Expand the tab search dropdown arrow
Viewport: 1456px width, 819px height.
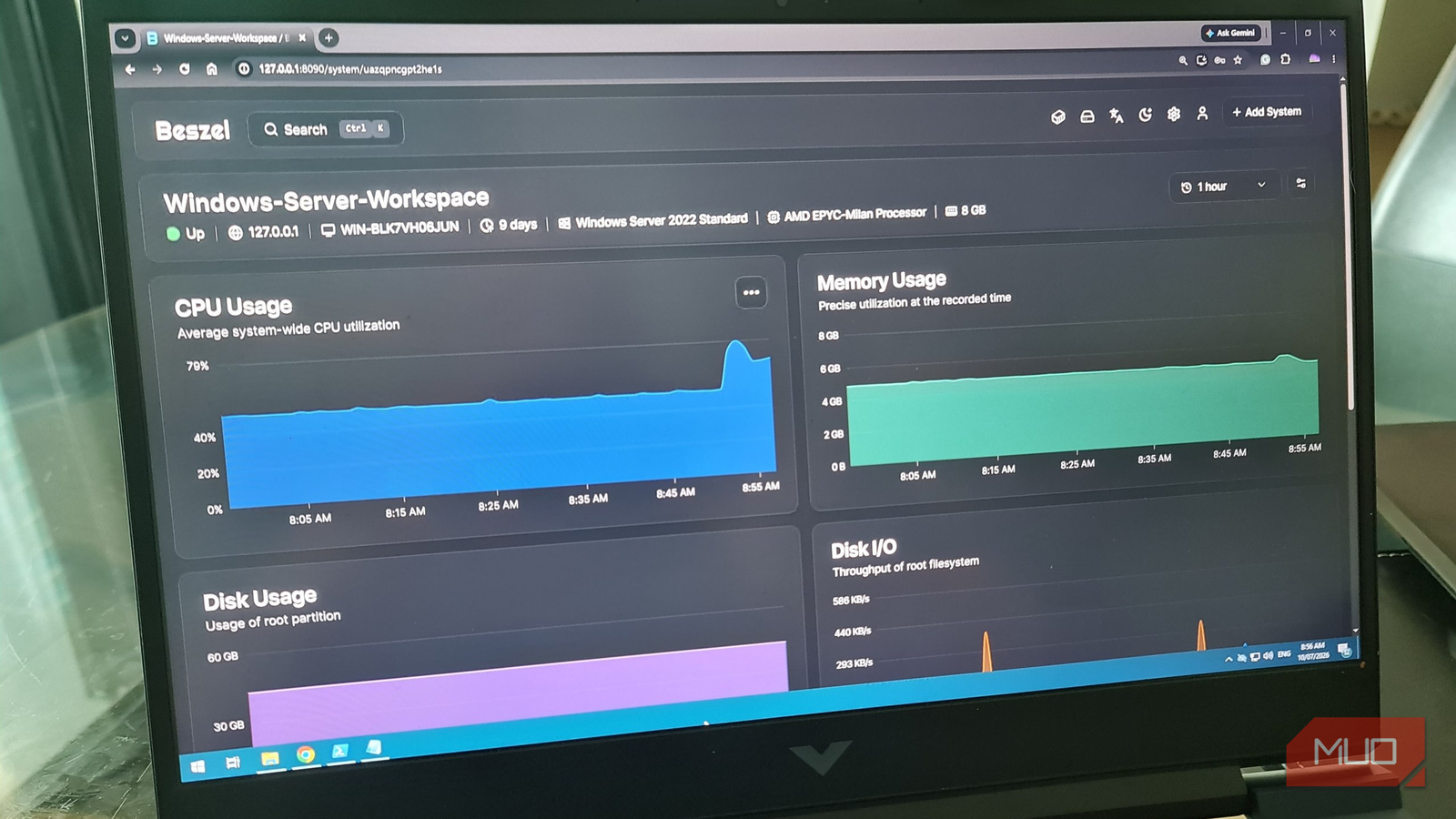point(125,38)
